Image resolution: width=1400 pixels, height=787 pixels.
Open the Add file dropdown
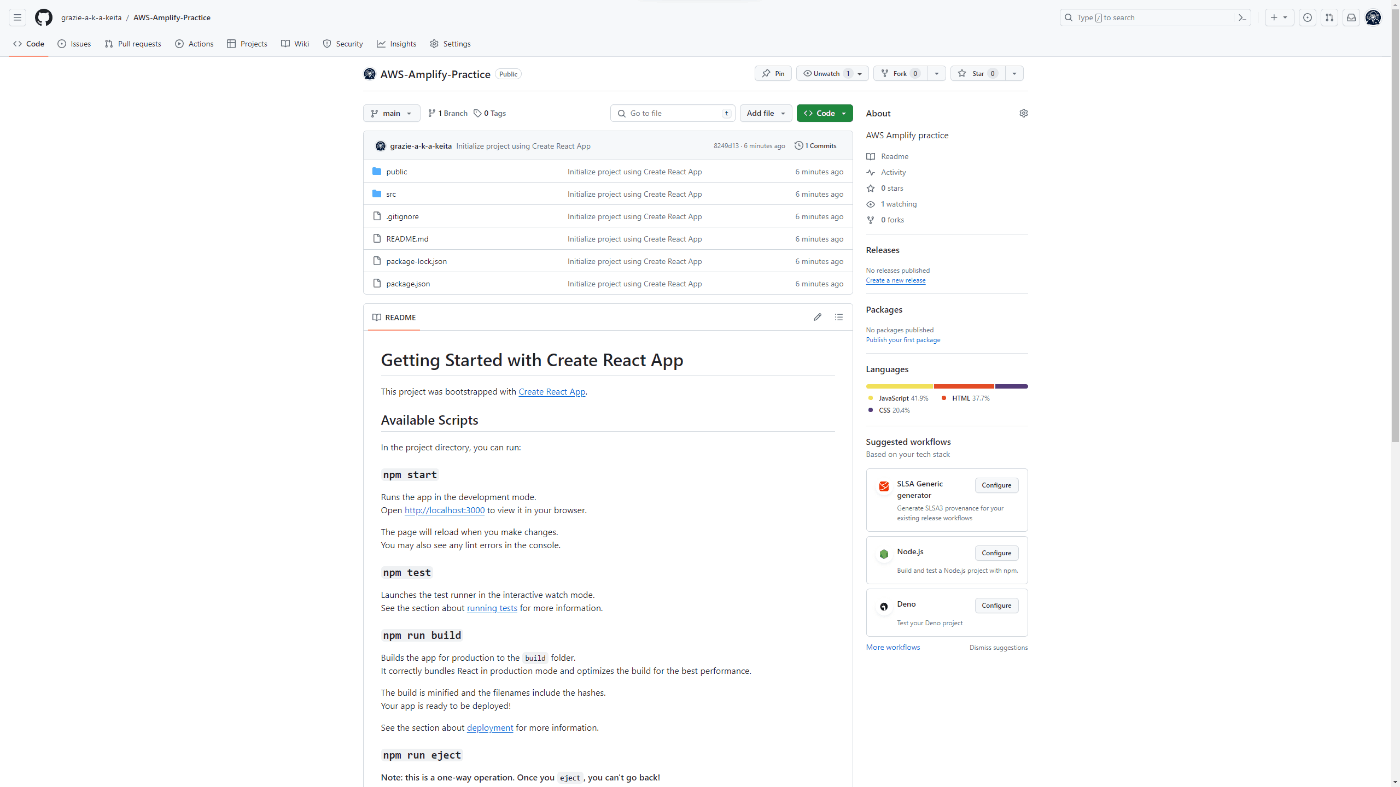tap(766, 113)
